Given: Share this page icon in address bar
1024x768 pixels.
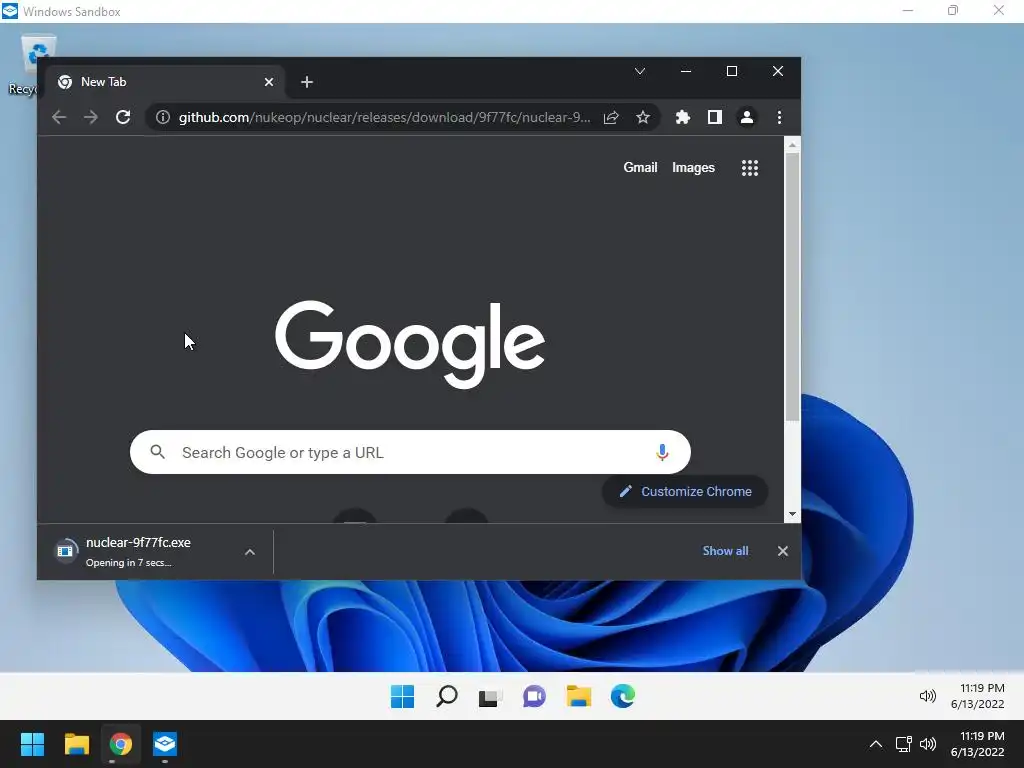Looking at the screenshot, I should (x=611, y=118).
